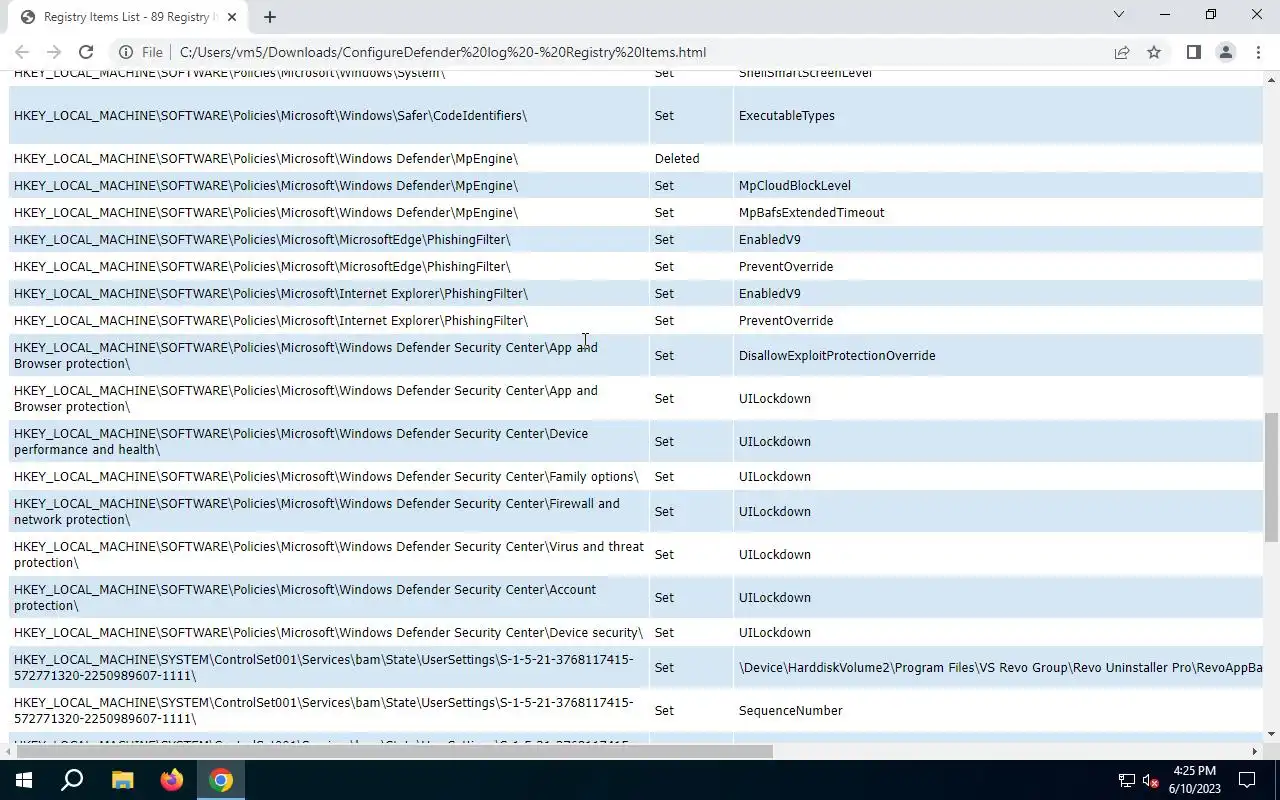The height and width of the screenshot is (800, 1280).
Task: Select the Firewall and network protection key
Action: [317, 511]
